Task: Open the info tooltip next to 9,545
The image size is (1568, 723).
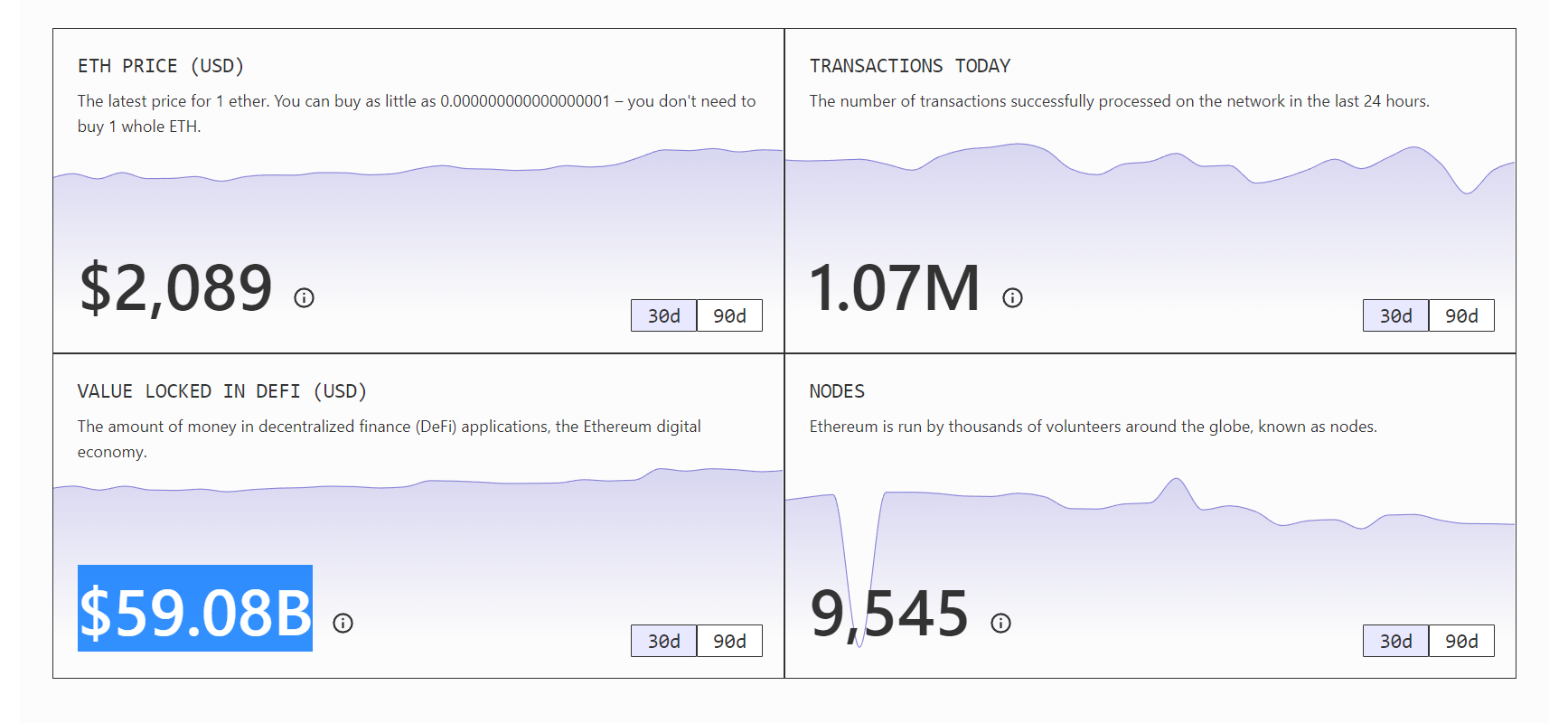Action: (1000, 623)
